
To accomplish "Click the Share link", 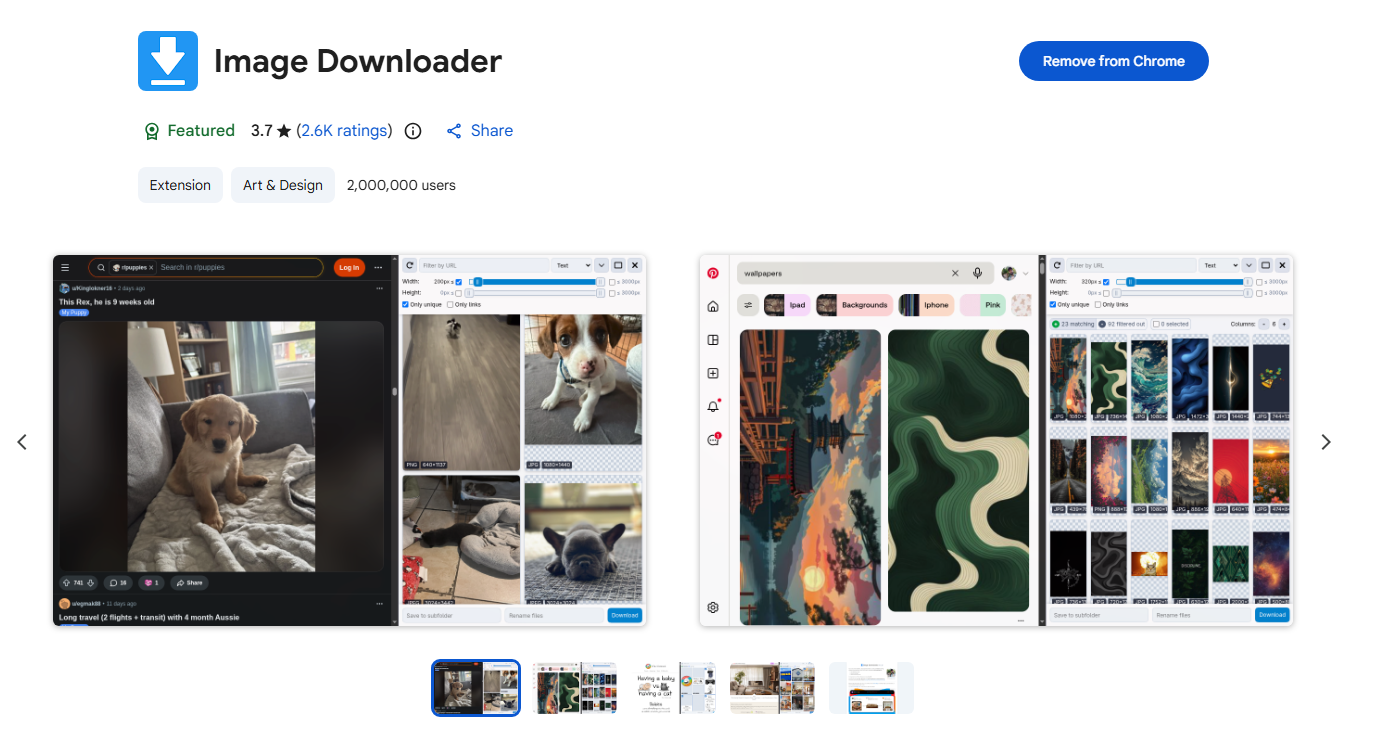I will (x=480, y=130).
